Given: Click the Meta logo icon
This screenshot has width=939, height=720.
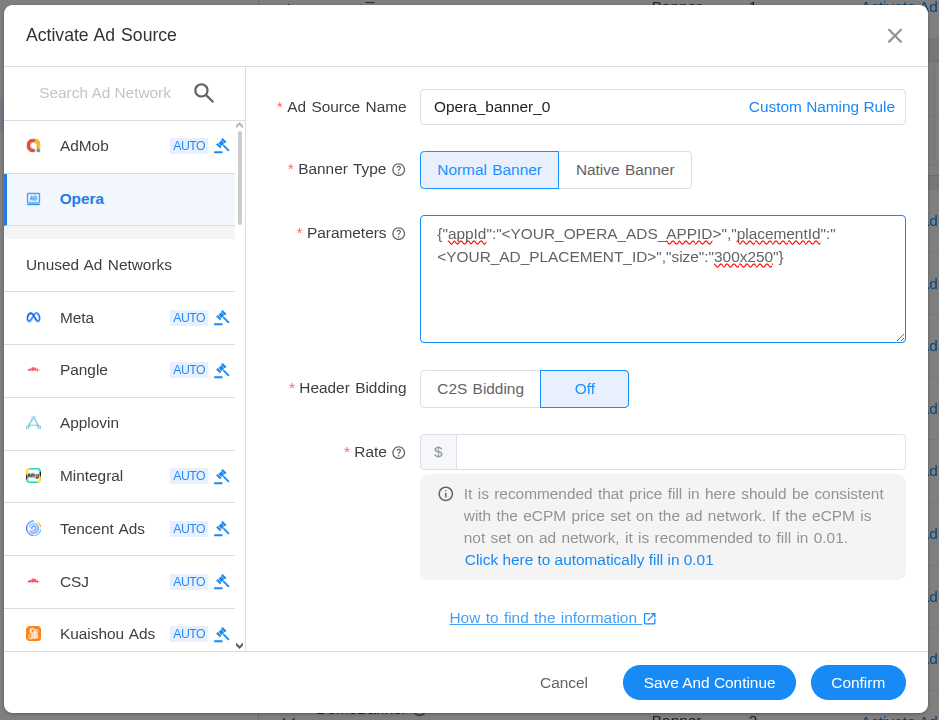Looking at the screenshot, I should coord(34,317).
